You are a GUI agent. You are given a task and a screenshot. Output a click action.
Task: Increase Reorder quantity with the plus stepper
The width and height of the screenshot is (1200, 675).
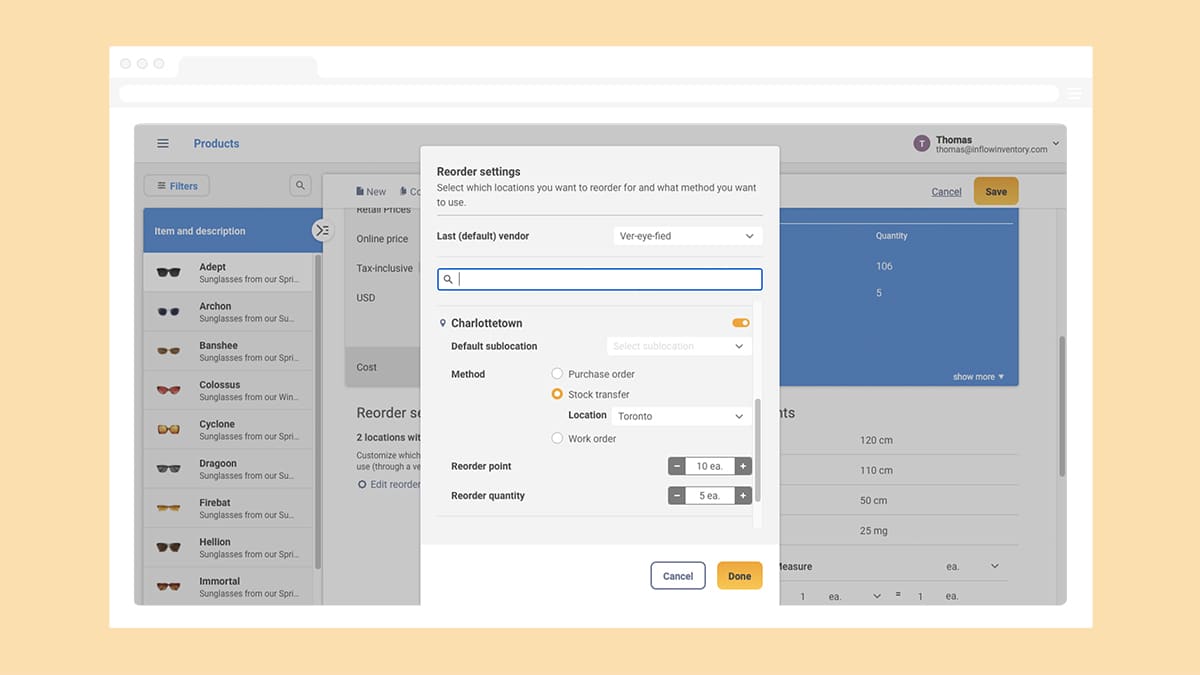pyautogui.click(x=743, y=495)
